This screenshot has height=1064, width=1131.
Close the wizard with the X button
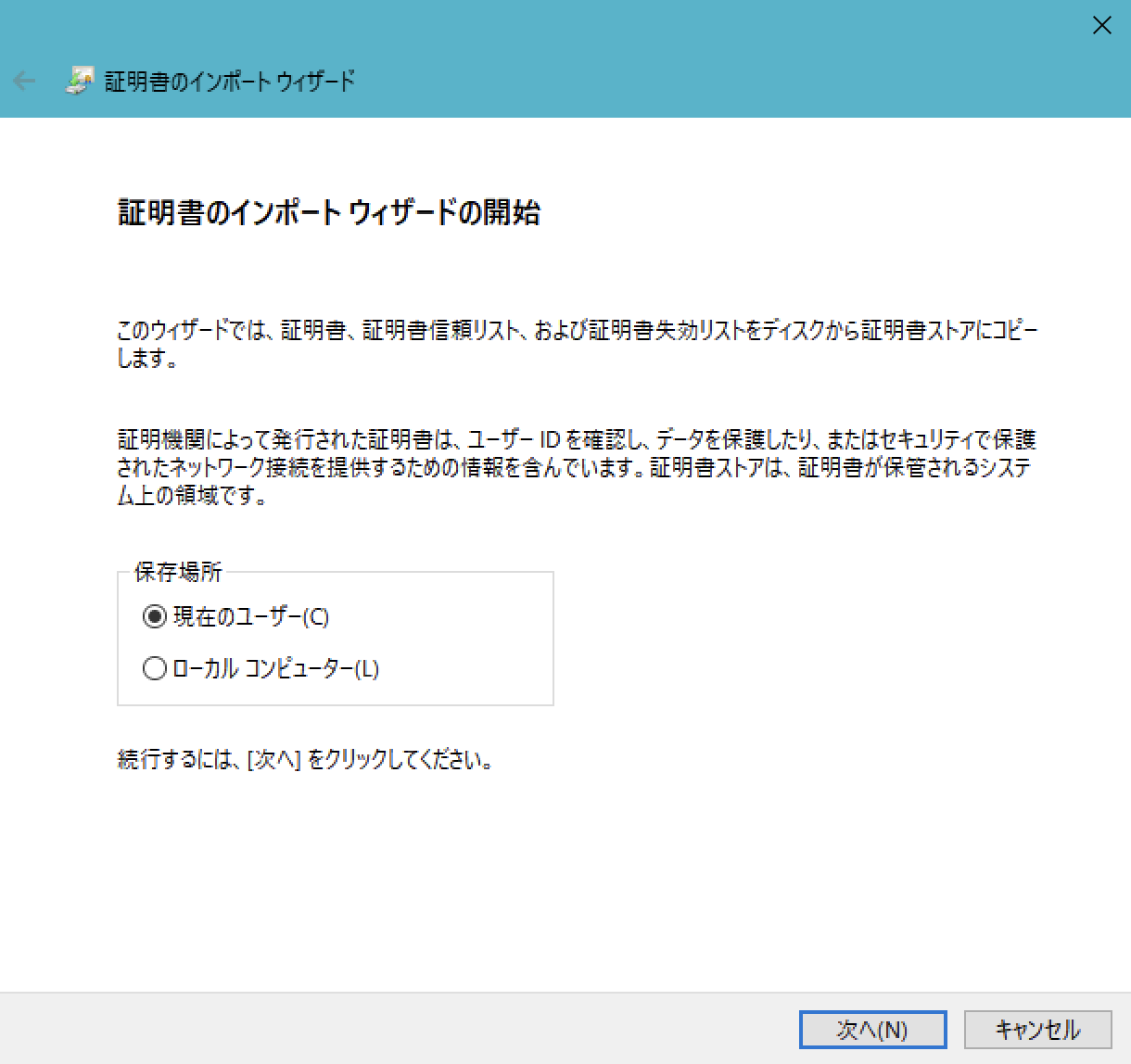1101,25
